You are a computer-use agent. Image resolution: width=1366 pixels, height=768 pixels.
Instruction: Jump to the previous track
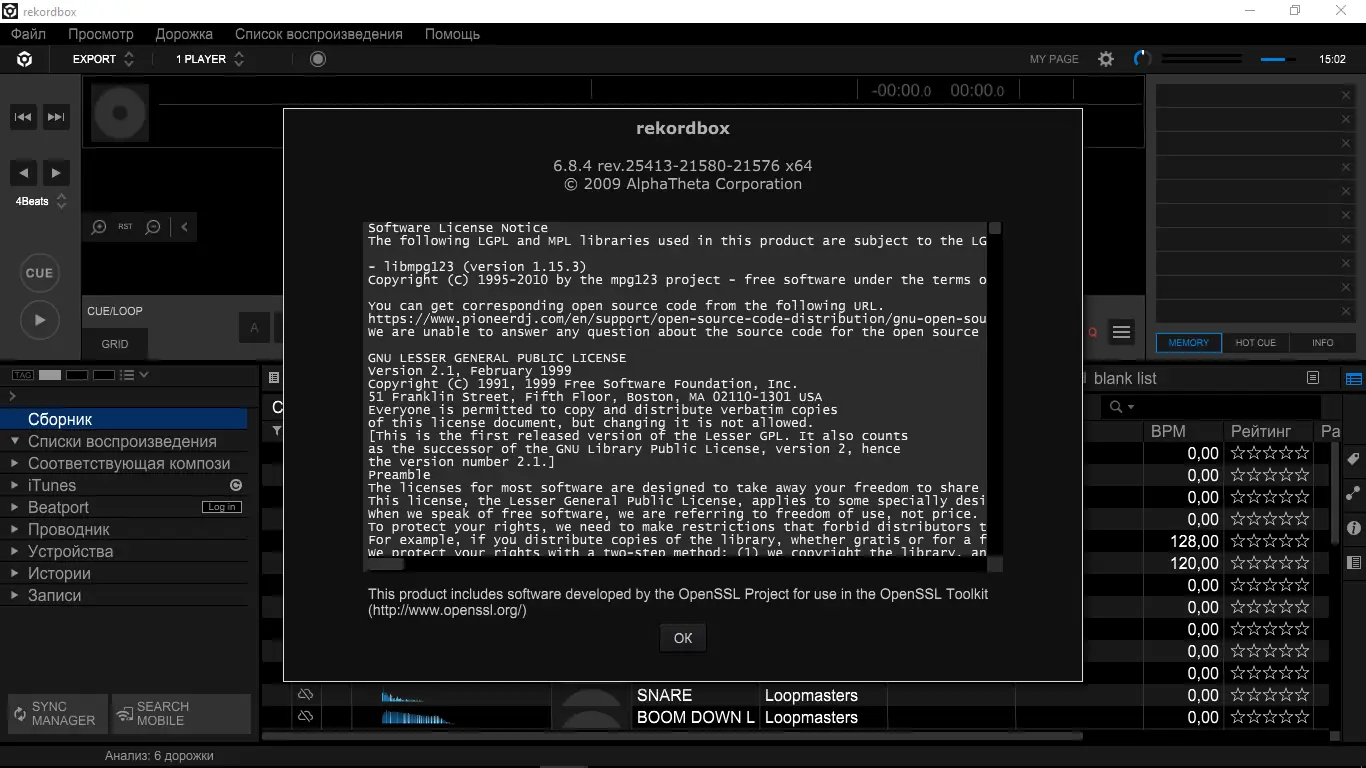pyautogui.click(x=23, y=117)
